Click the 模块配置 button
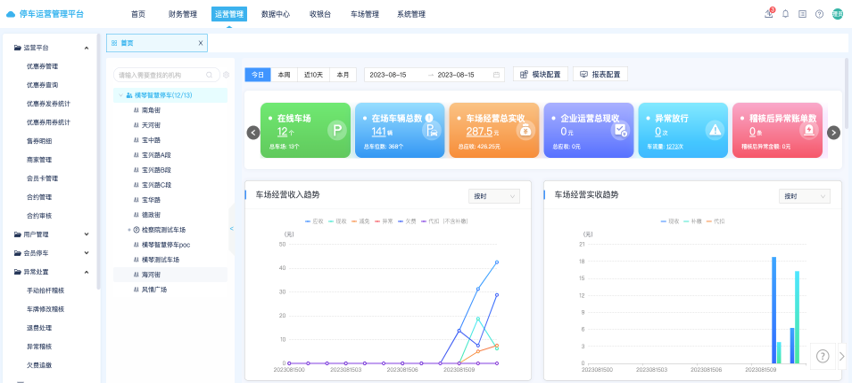The height and width of the screenshot is (383, 852). point(540,74)
